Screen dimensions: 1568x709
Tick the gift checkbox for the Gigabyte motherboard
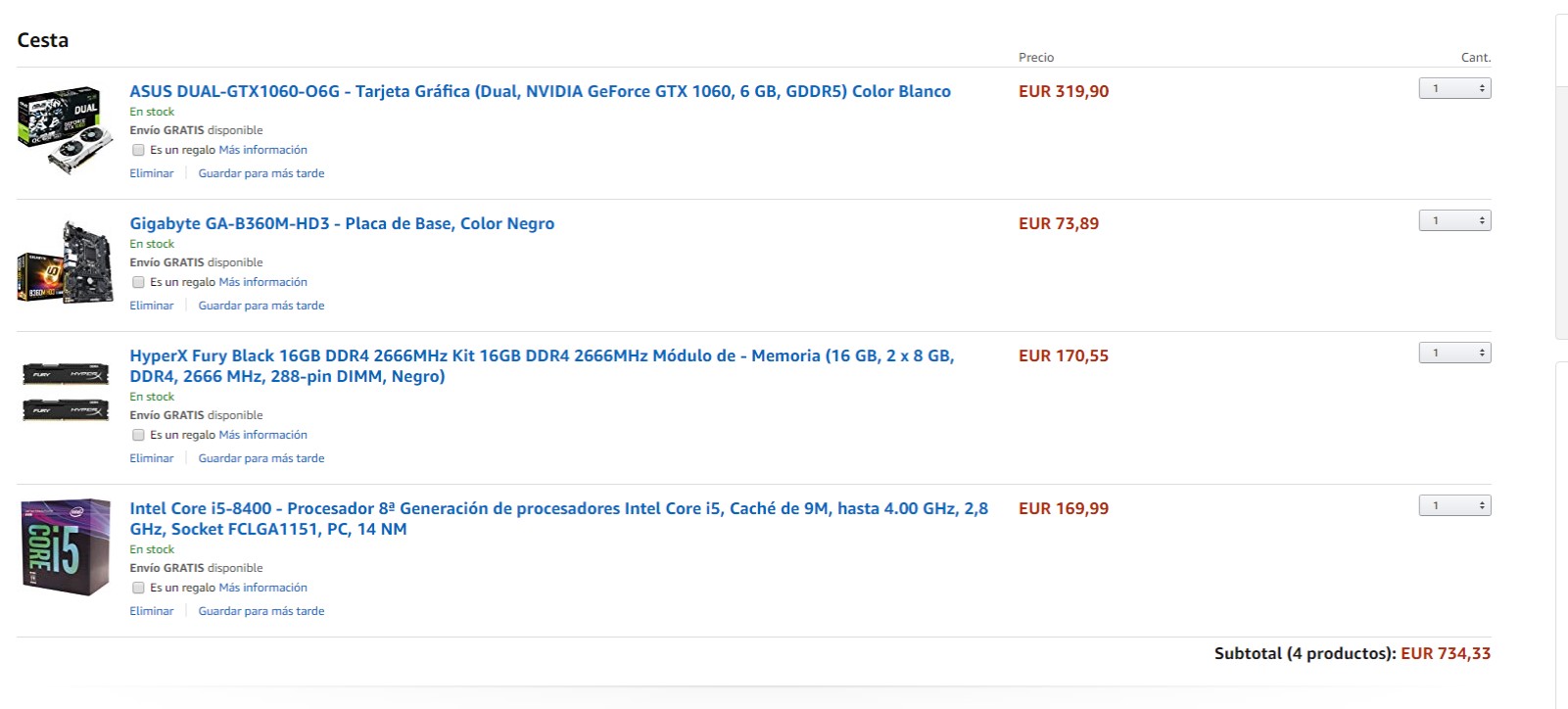click(139, 282)
